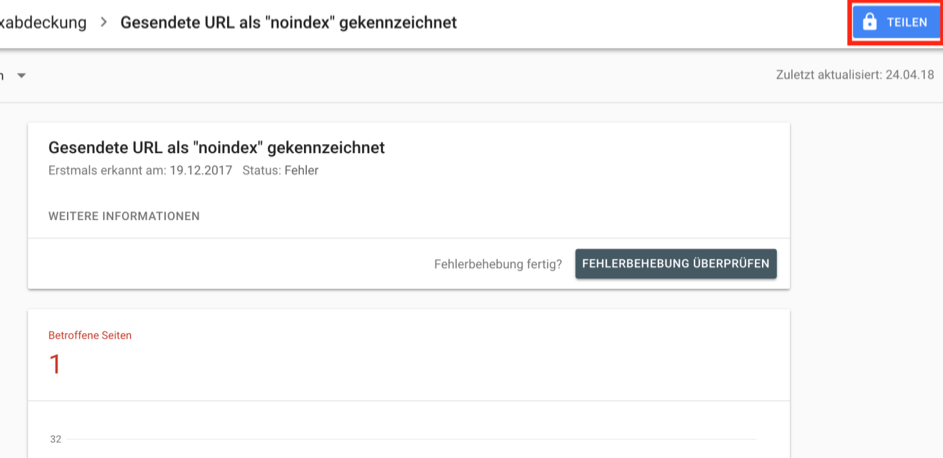The height and width of the screenshot is (458, 943).
Task: Click the Fehlerbehebung fertig? label
Action: (x=498, y=264)
